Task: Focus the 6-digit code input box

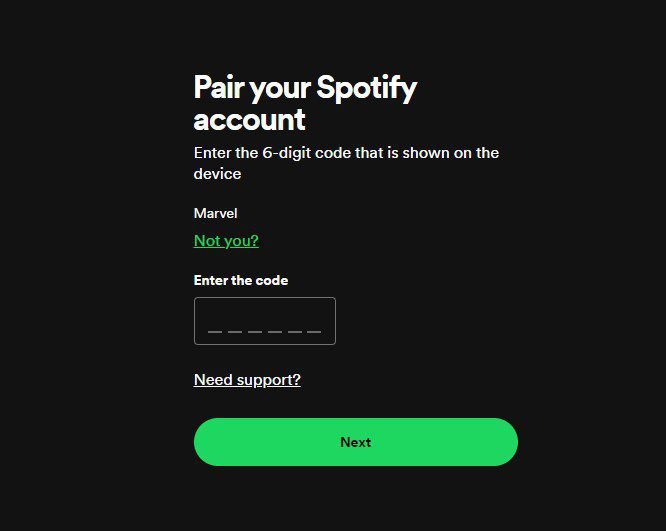Action: (x=264, y=321)
